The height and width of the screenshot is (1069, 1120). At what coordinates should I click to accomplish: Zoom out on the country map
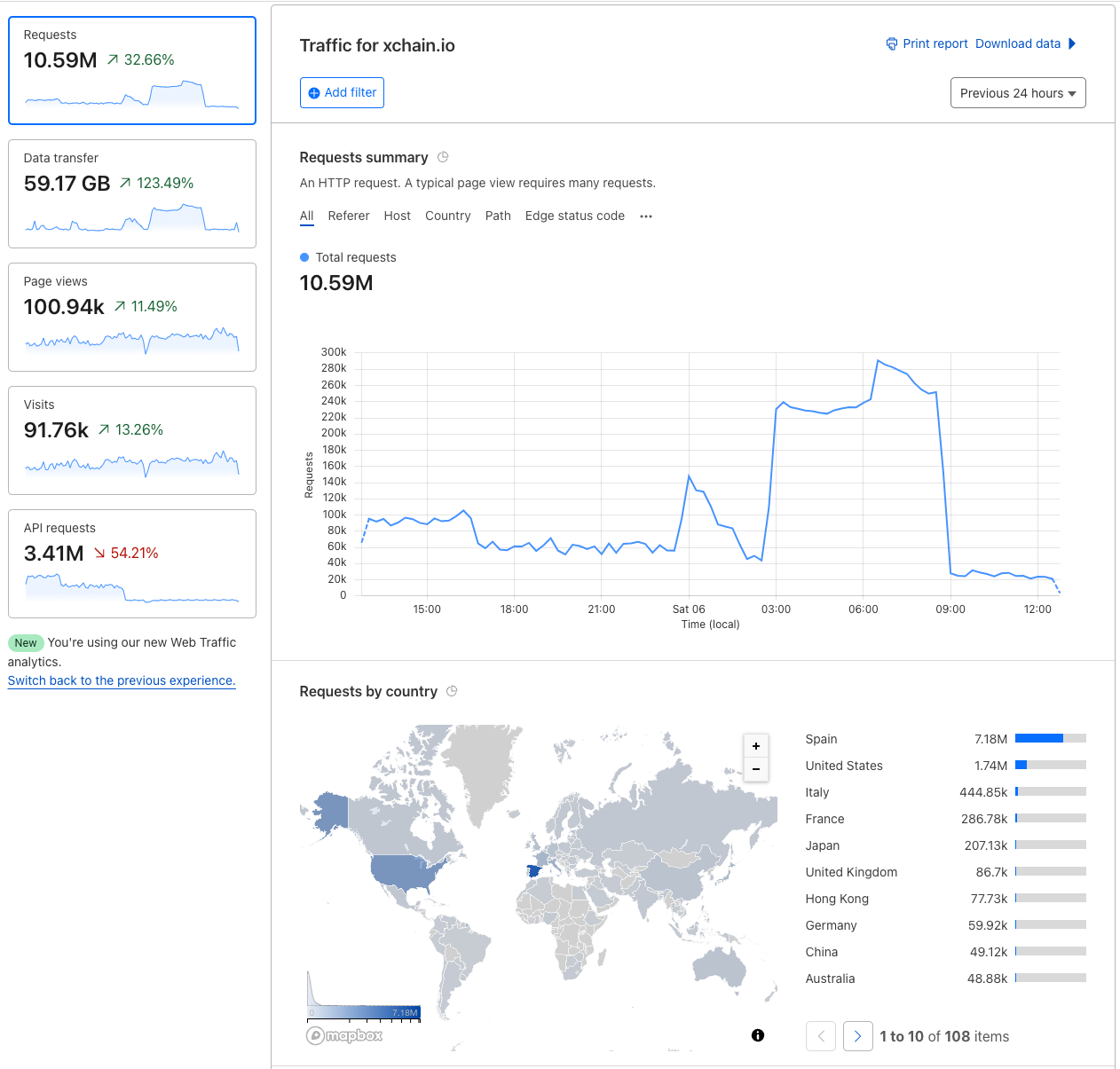click(x=756, y=769)
